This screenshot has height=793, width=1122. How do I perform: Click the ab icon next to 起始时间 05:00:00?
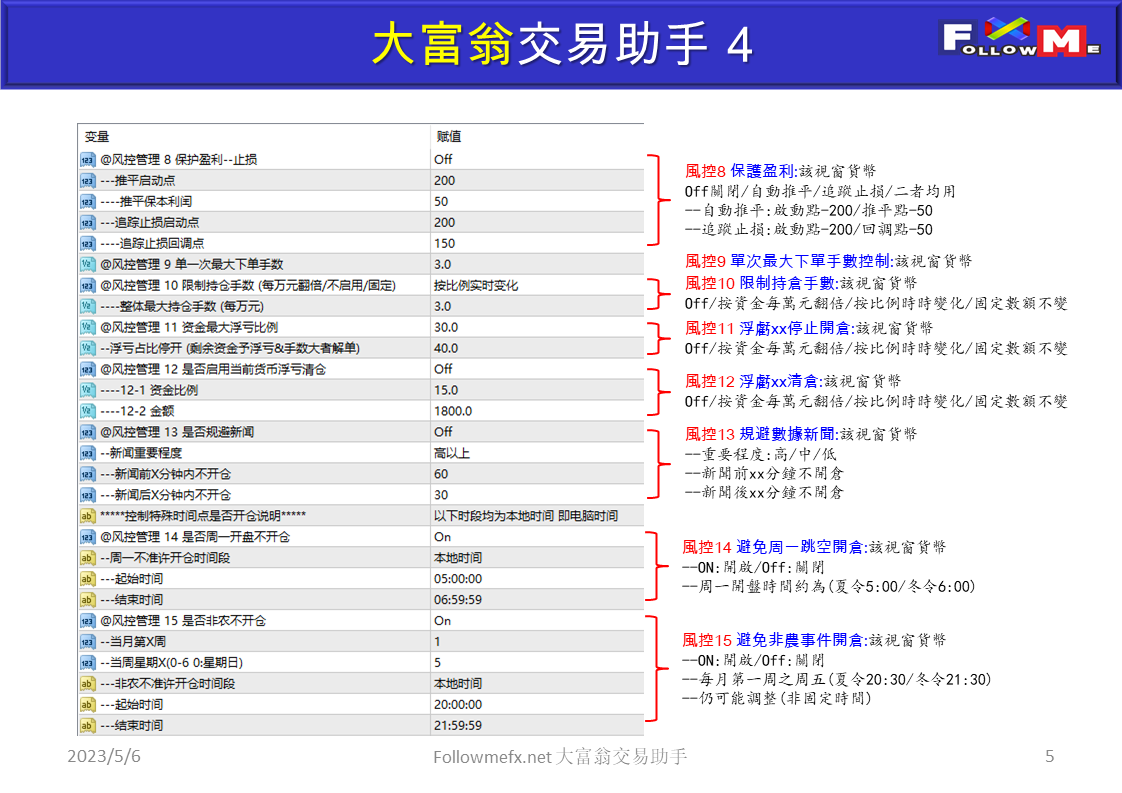85,579
